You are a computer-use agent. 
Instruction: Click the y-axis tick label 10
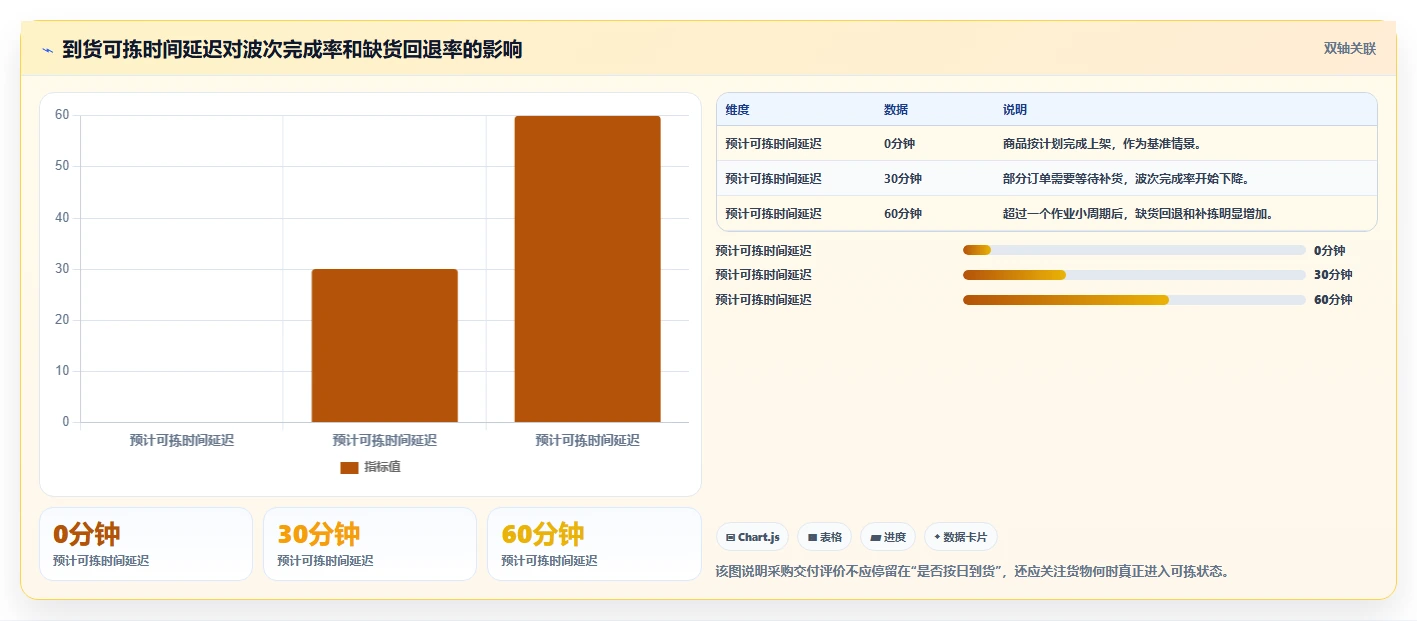62,371
